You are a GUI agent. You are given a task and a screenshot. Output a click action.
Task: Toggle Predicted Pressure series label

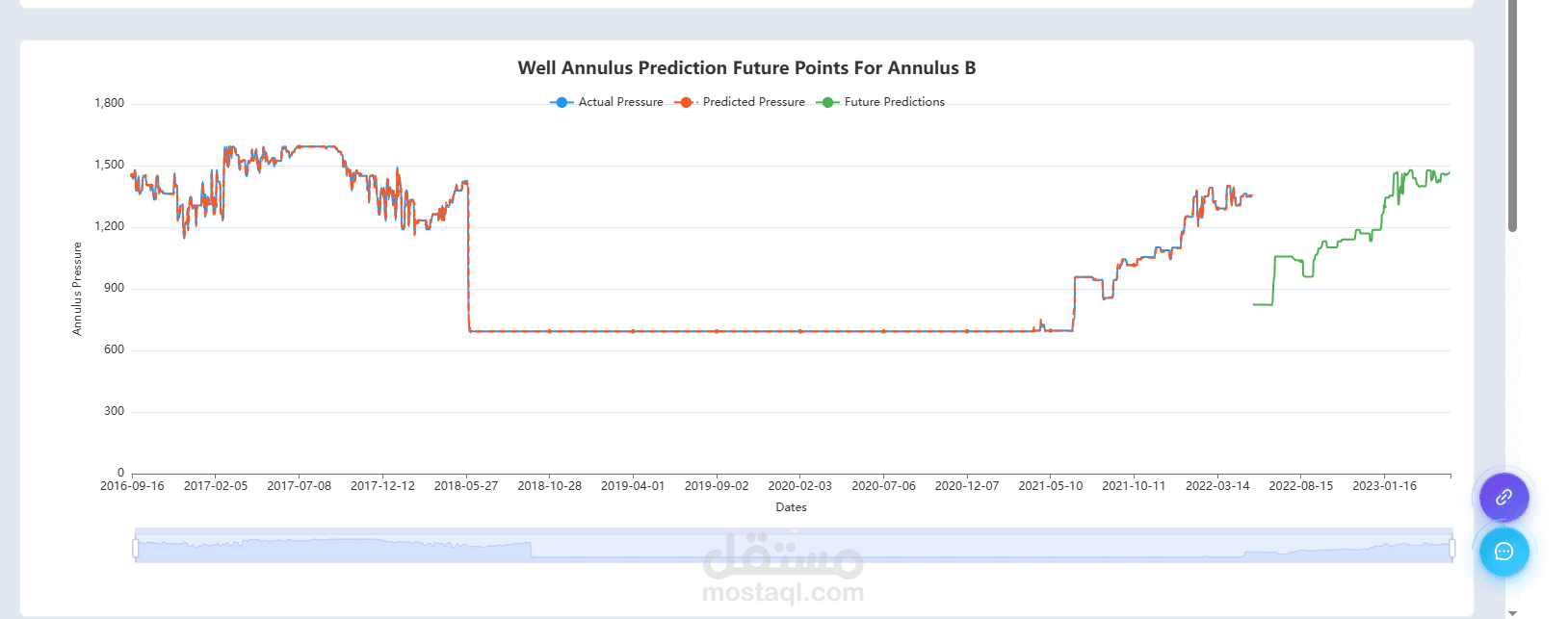(x=753, y=102)
